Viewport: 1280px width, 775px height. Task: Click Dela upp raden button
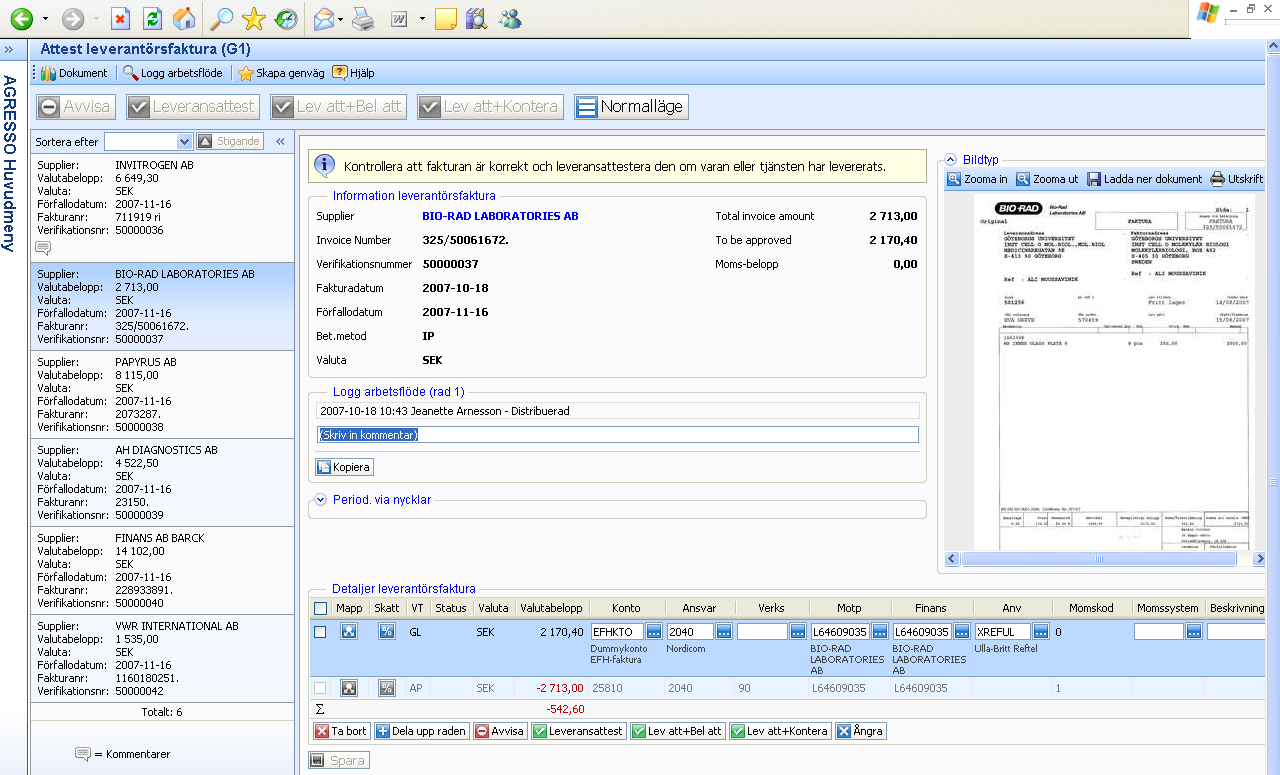tap(421, 731)
